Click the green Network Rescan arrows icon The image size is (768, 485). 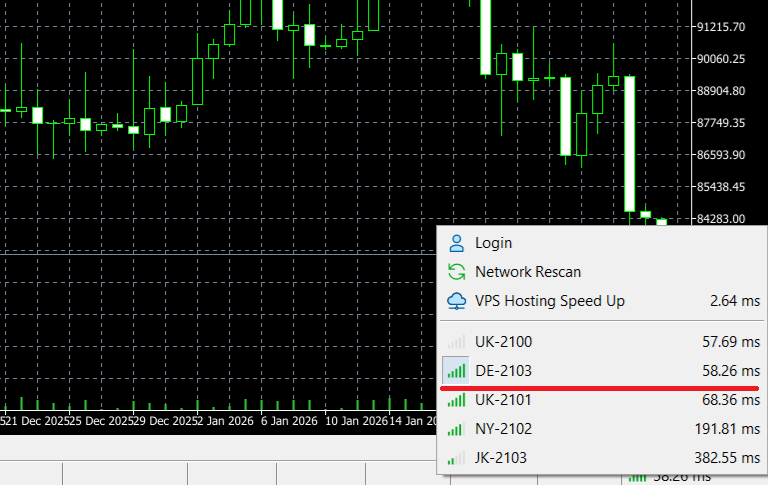(456, 272)
